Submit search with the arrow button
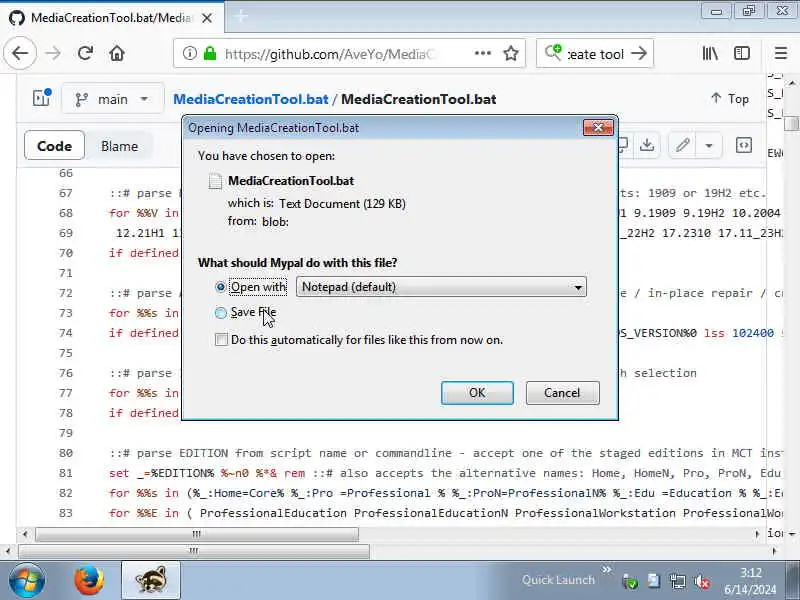The width and height of the screenshot is (800, 600). tap(639, 53)
